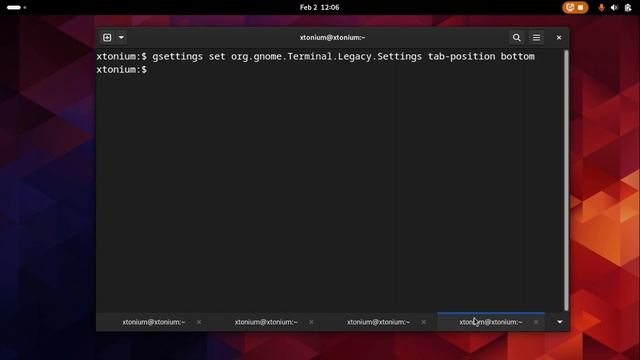Click the window title xtonium@xtonium:~
Viewport: 640px width, 360px height.
pyautogui.click(x=332, y=38)
